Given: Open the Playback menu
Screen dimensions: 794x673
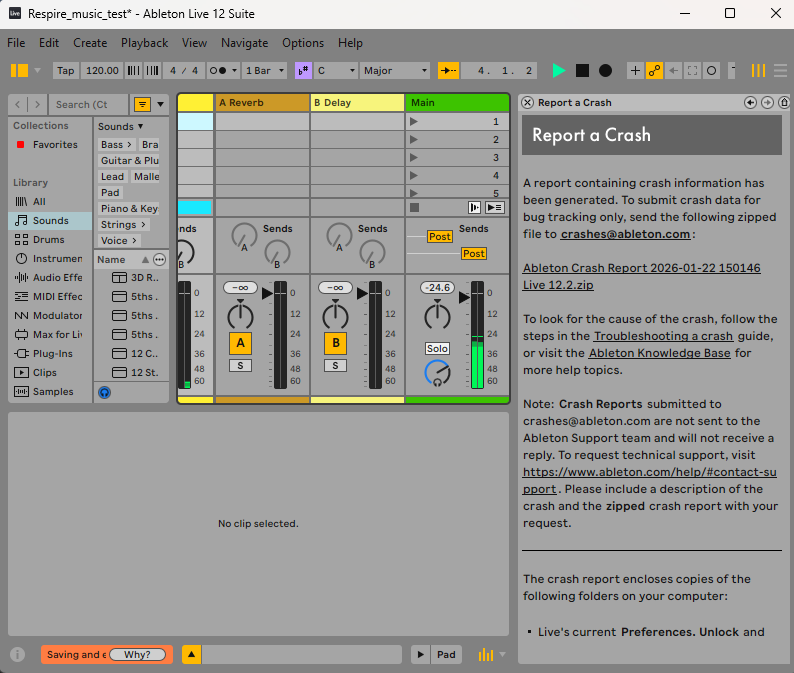Looking at the screenshot, I should 144,43.
